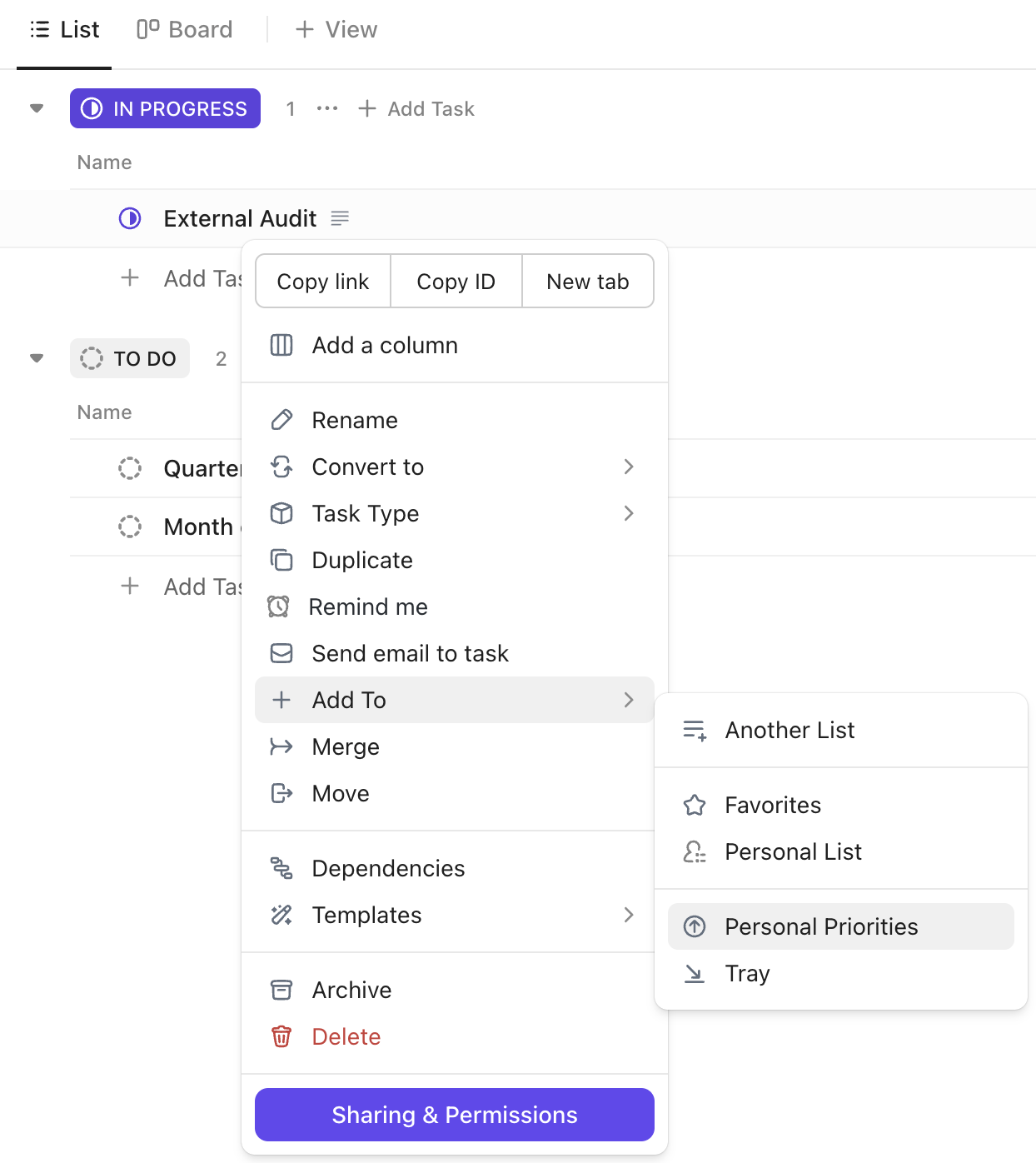
Task: Click the dashed status circle beside Quarter task
Action: (130, 468)
